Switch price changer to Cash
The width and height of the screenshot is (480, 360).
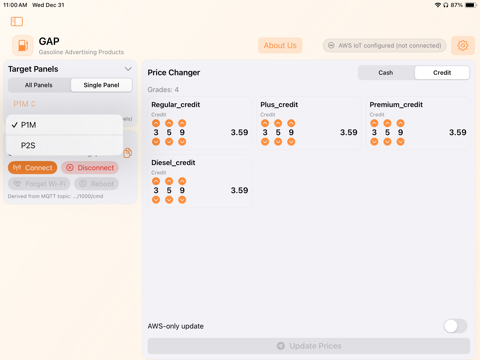(x=386, y=73)
